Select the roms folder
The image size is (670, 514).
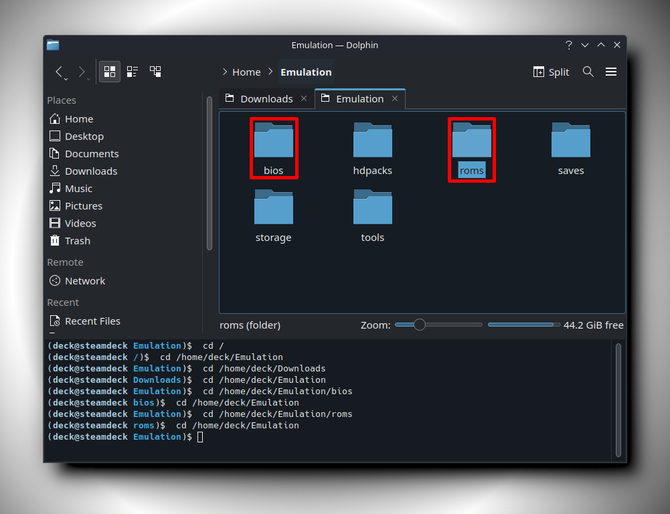pos(472,150)
